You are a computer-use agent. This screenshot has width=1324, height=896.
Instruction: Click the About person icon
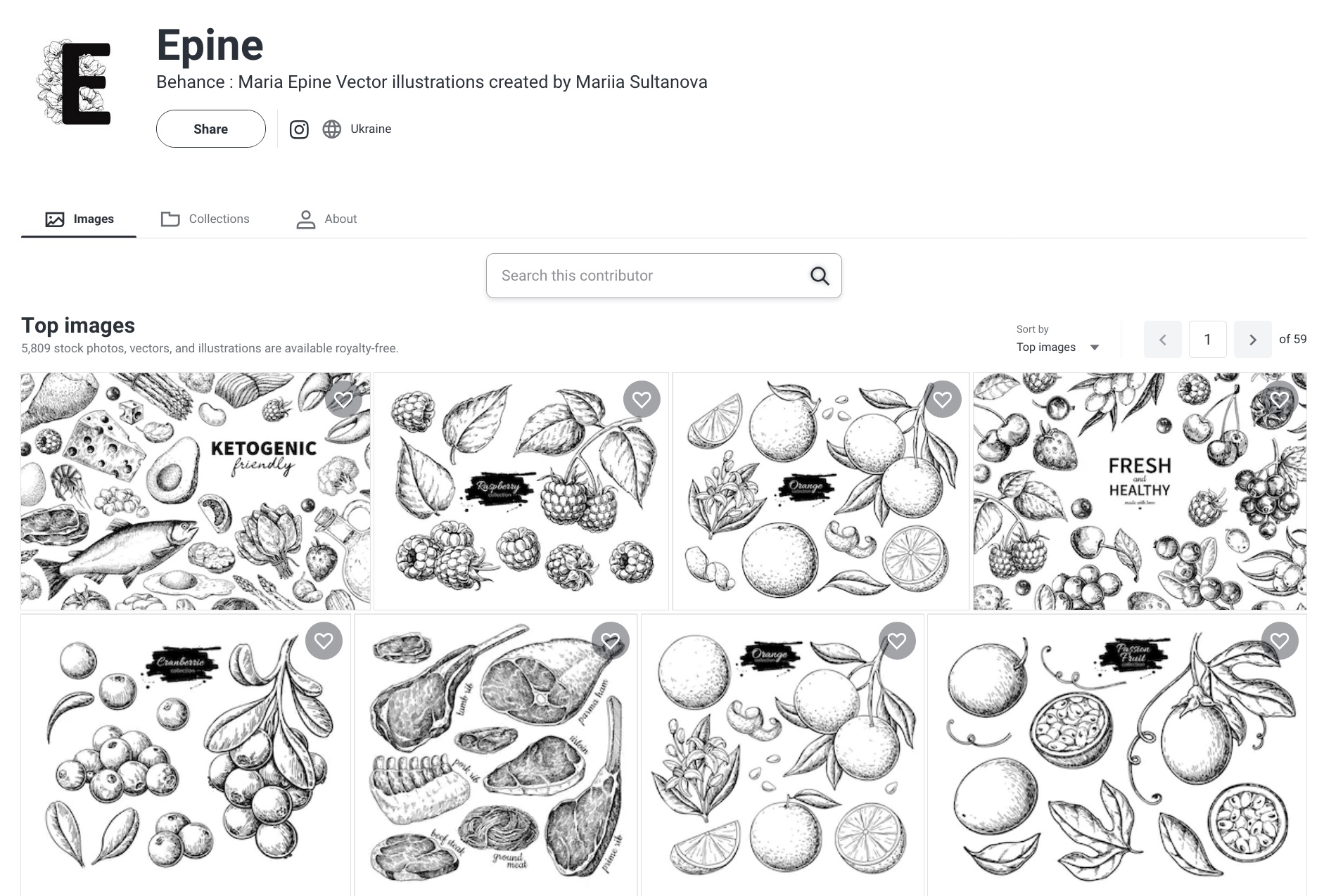pyautogui.click(x=305, y=219)
